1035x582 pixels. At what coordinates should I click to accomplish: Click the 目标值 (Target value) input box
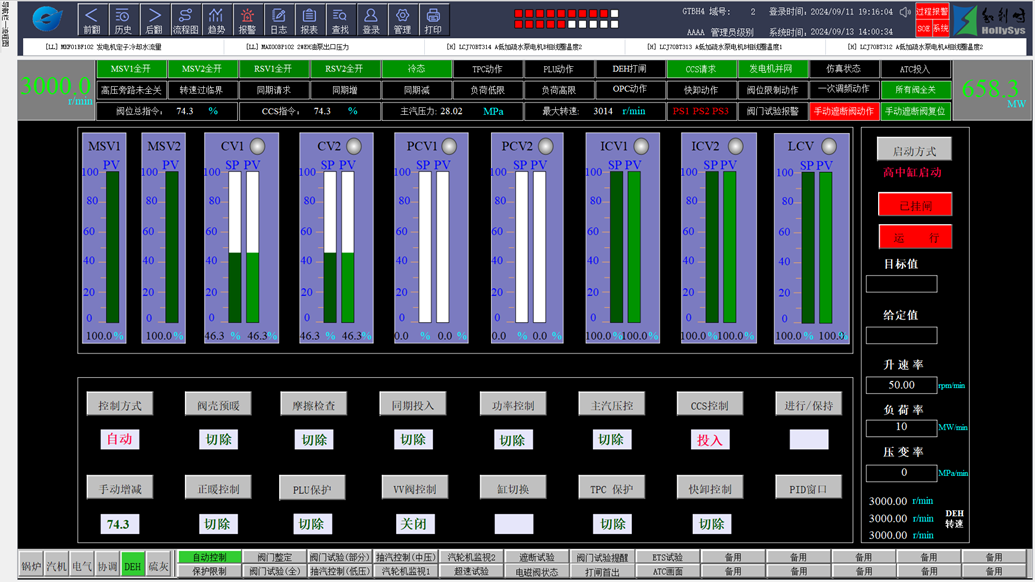[x=901, y=284]
